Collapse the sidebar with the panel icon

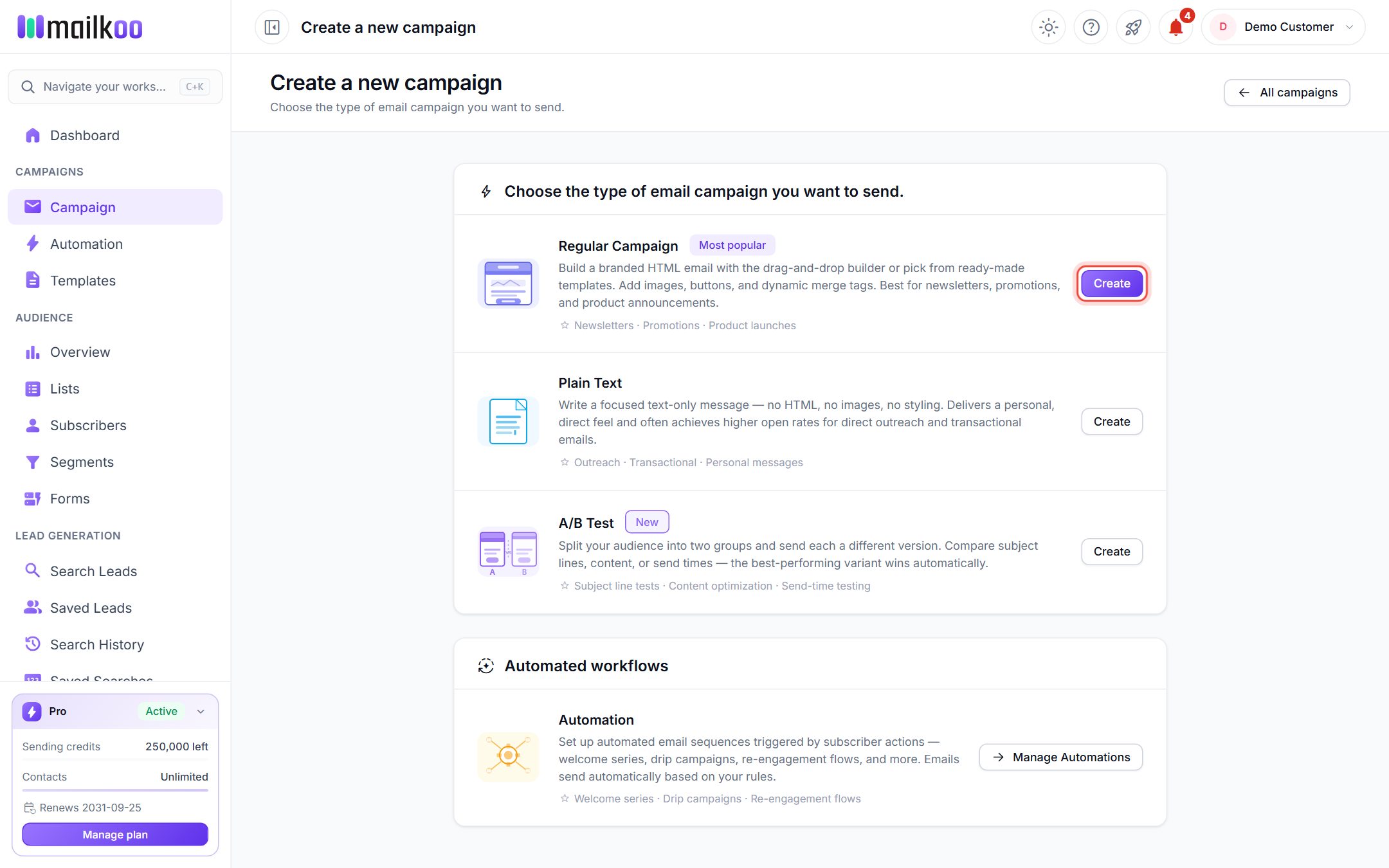pos(272,27)
